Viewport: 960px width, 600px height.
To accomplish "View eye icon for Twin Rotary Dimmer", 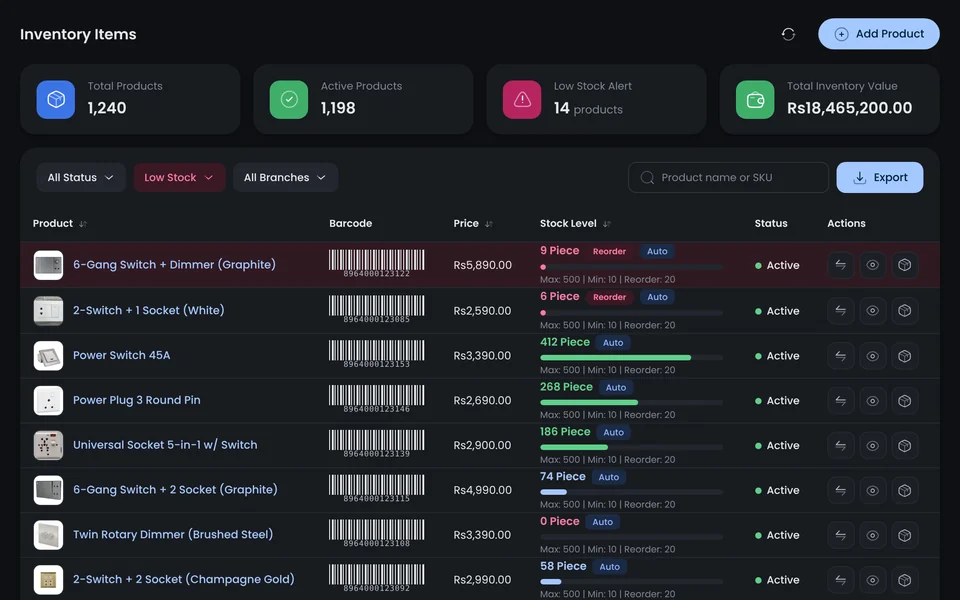I will (x=872, y=535).
